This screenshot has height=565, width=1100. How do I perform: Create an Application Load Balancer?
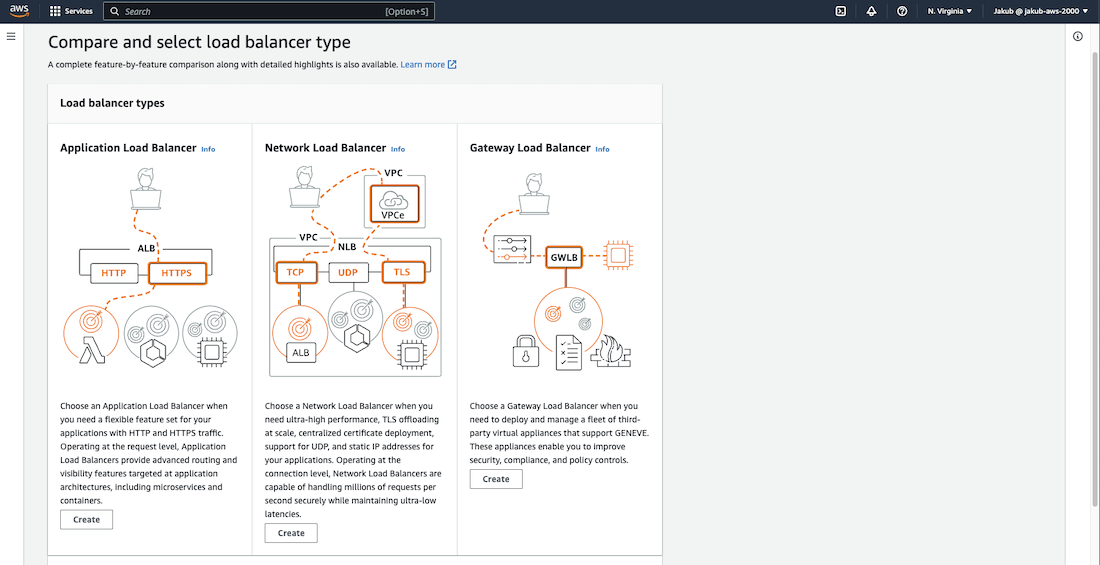click(86, 519)
